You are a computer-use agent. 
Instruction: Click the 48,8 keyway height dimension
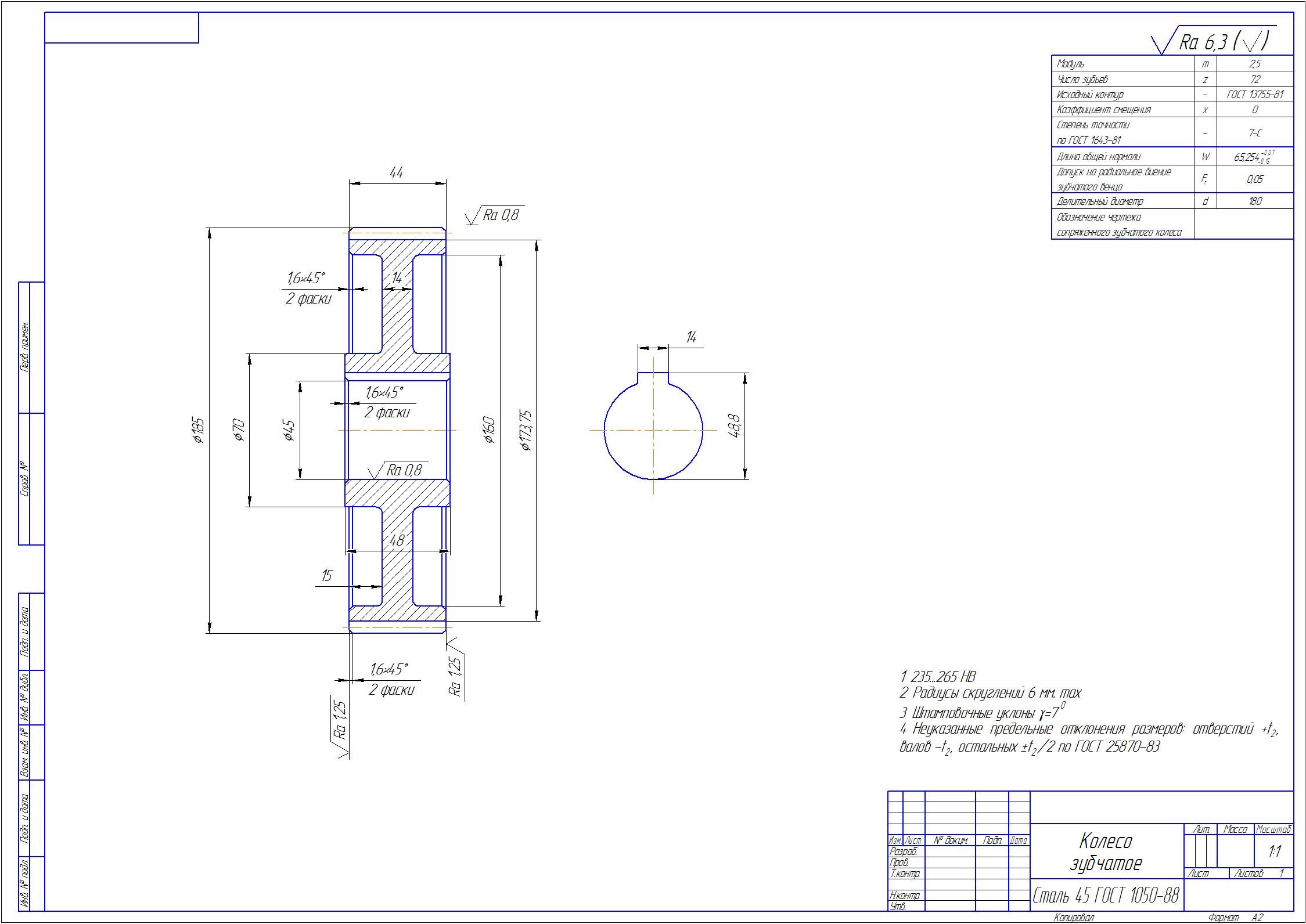point(733,426)
